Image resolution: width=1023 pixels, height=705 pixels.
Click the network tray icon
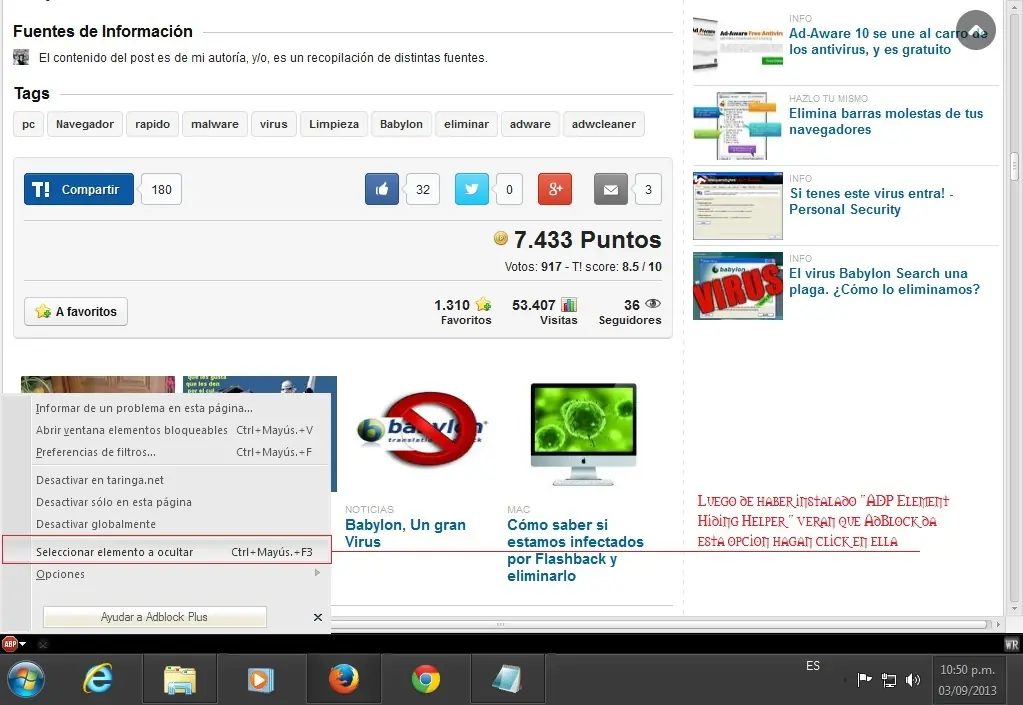889,680
